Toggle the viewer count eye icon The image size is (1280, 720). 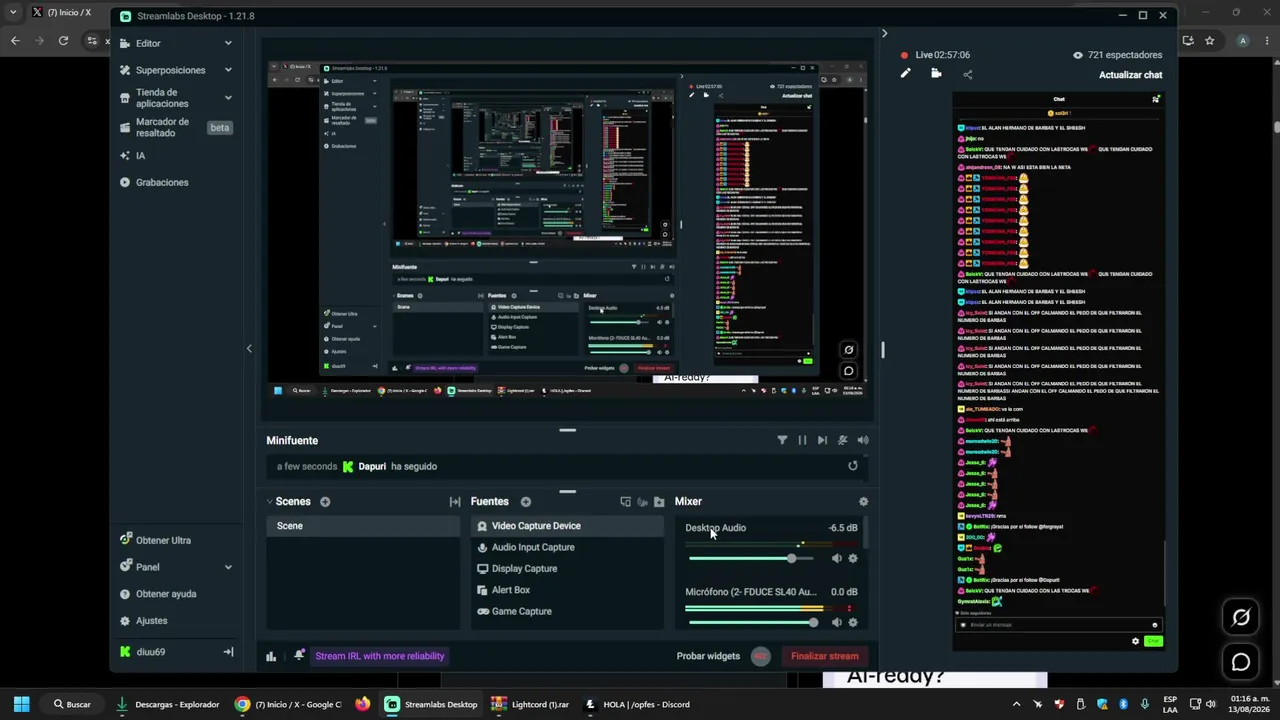[1078, 55]
